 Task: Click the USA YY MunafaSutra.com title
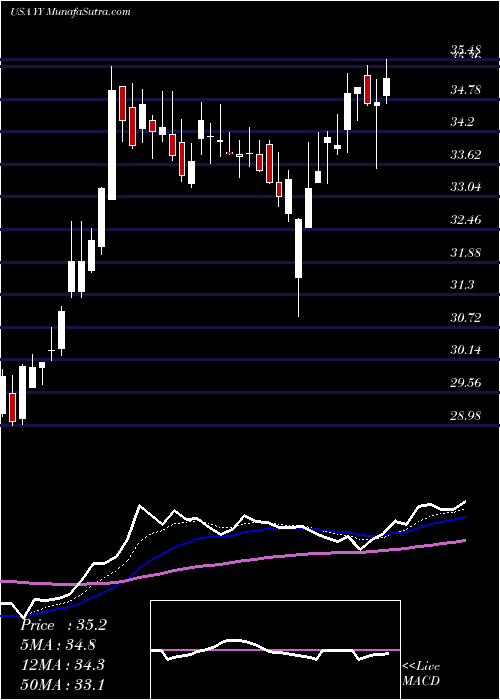(x=70, y=12)
